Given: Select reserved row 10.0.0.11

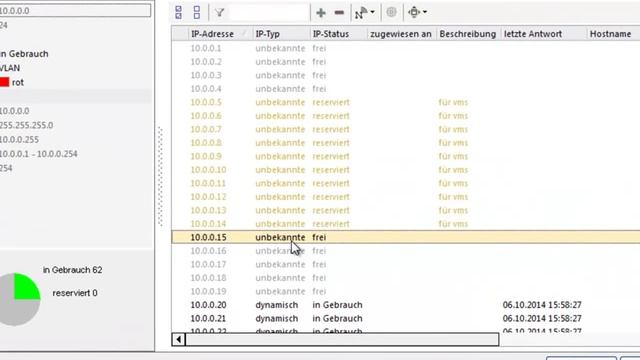Looking at the screenshot, I should (x=406, y=183).
